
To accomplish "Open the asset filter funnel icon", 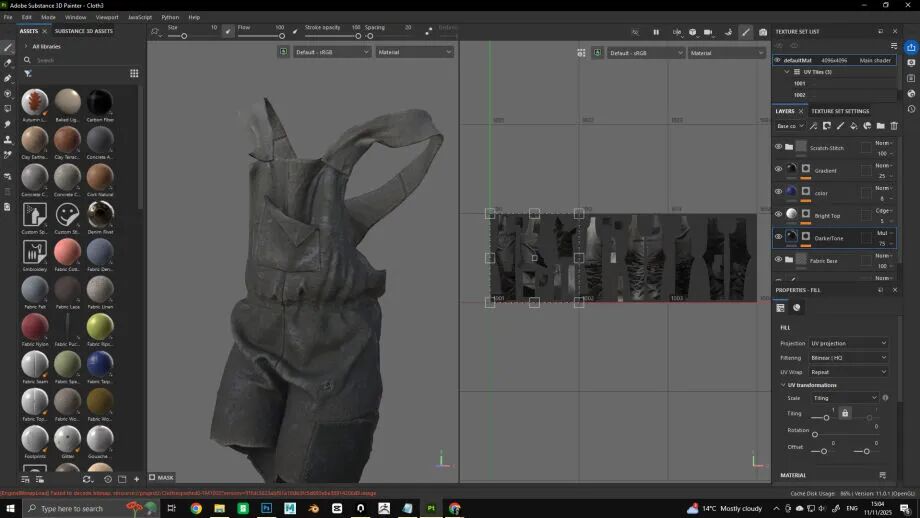I will pyautogui.click(x=28, y=73).
